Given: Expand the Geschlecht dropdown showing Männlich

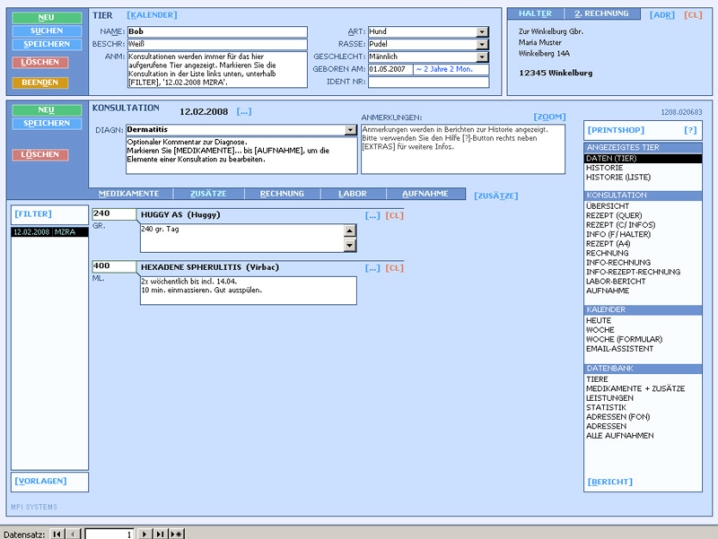Looking at the screenshot, I should click(x=483, y=57).
